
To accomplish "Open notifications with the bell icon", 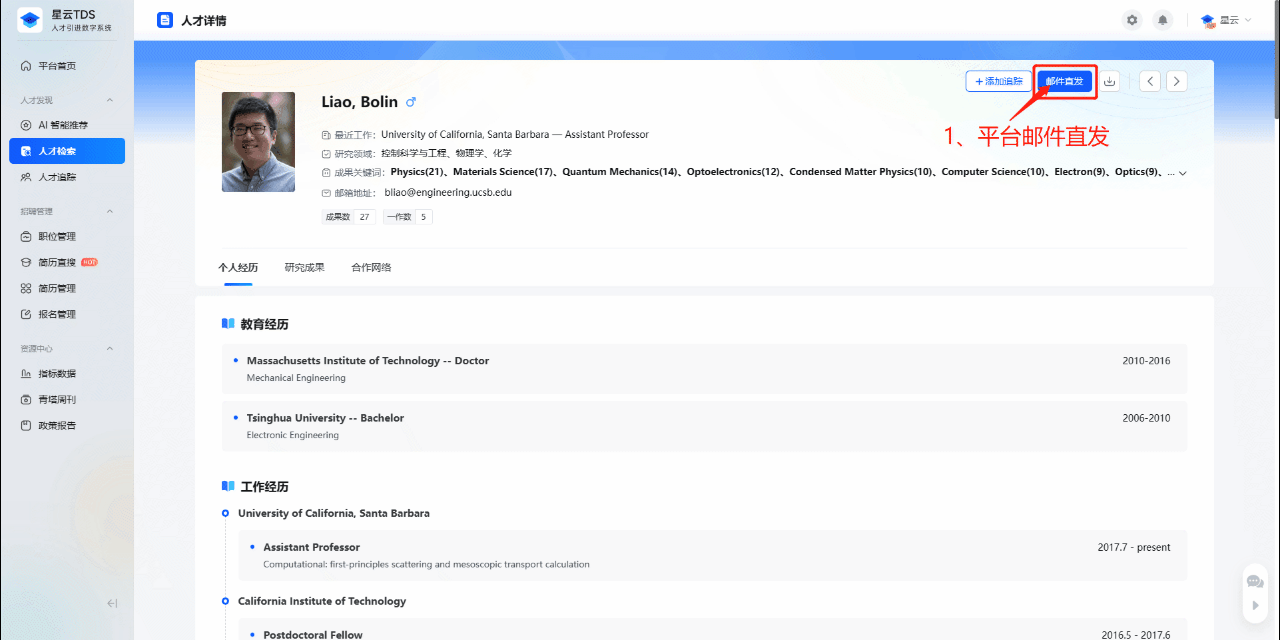I will pos(1162,20).
